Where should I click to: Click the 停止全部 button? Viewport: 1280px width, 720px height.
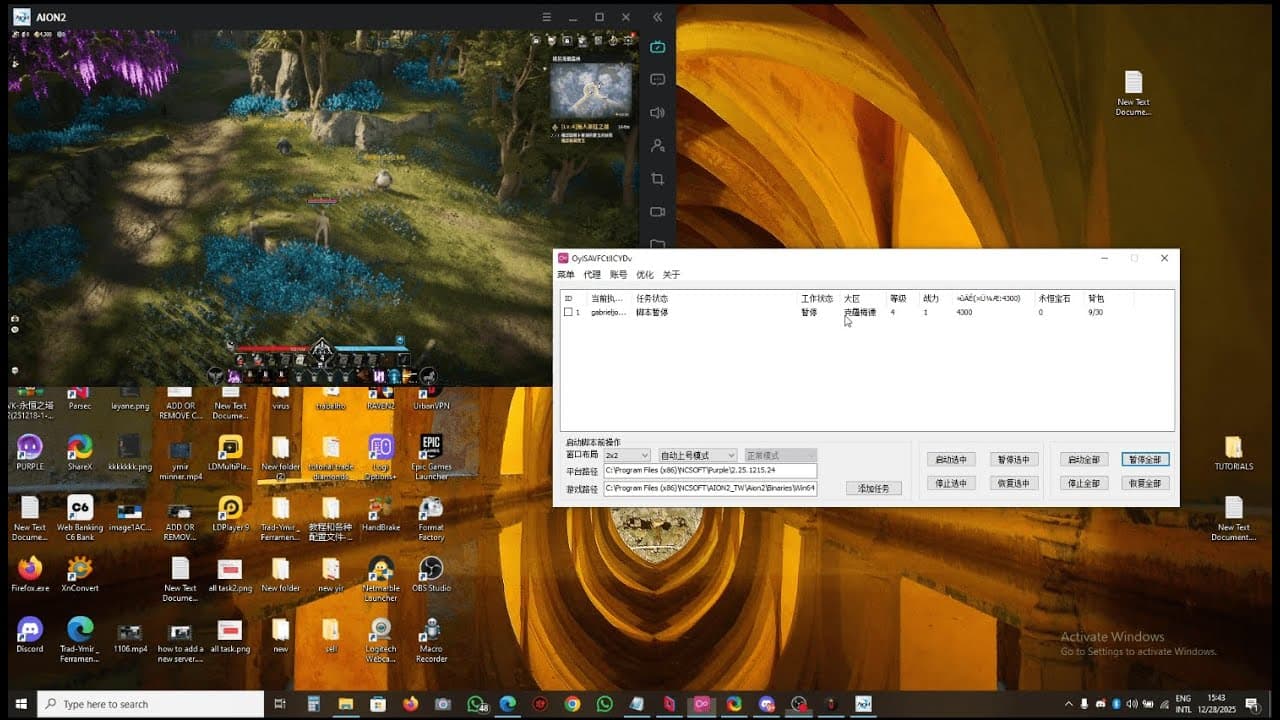[1083, 483]
